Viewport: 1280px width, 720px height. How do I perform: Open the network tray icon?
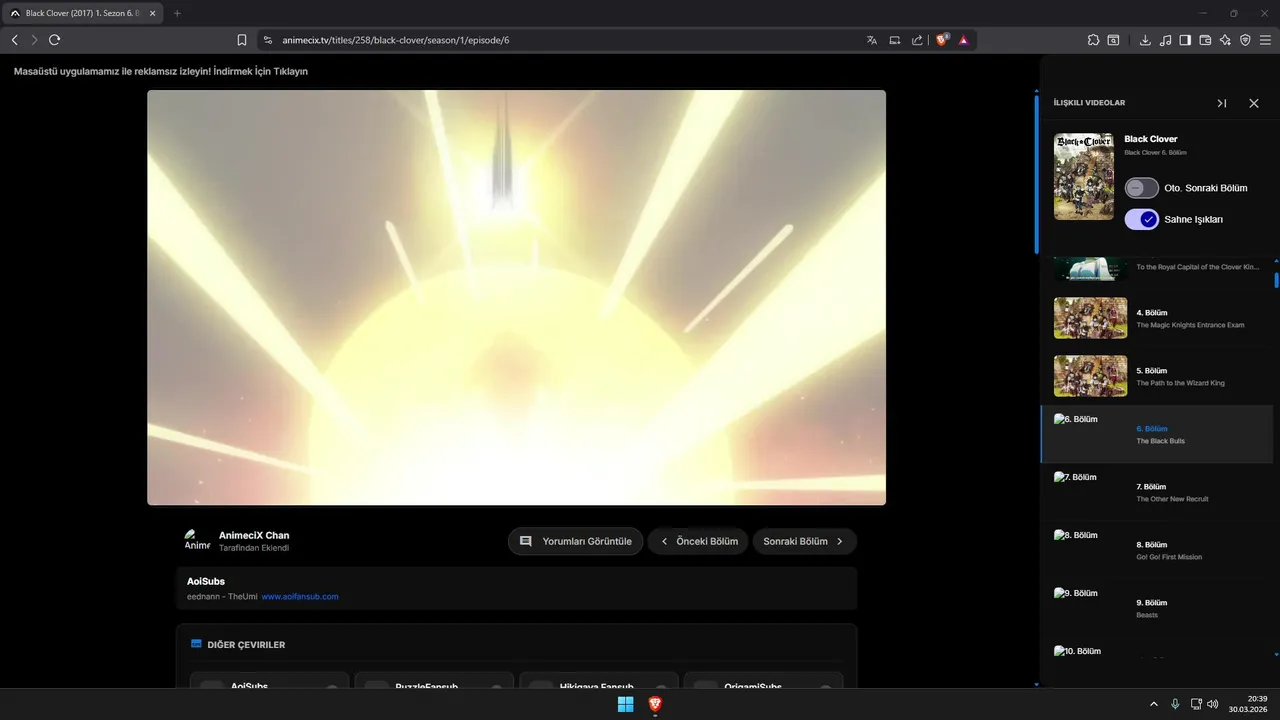pos(1195,704)
